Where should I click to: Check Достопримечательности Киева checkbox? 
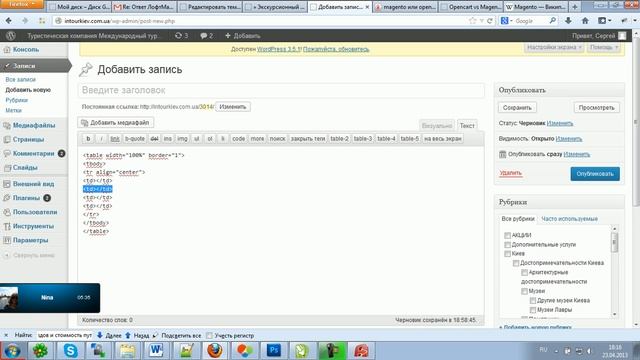pyautogui.click(x=516, y=263)
